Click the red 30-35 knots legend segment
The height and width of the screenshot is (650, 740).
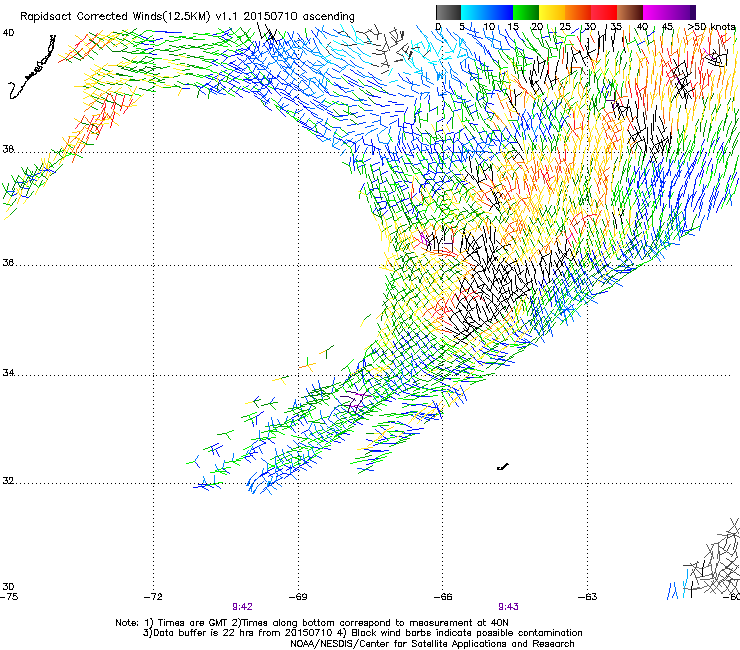click(x=604, y=12)
